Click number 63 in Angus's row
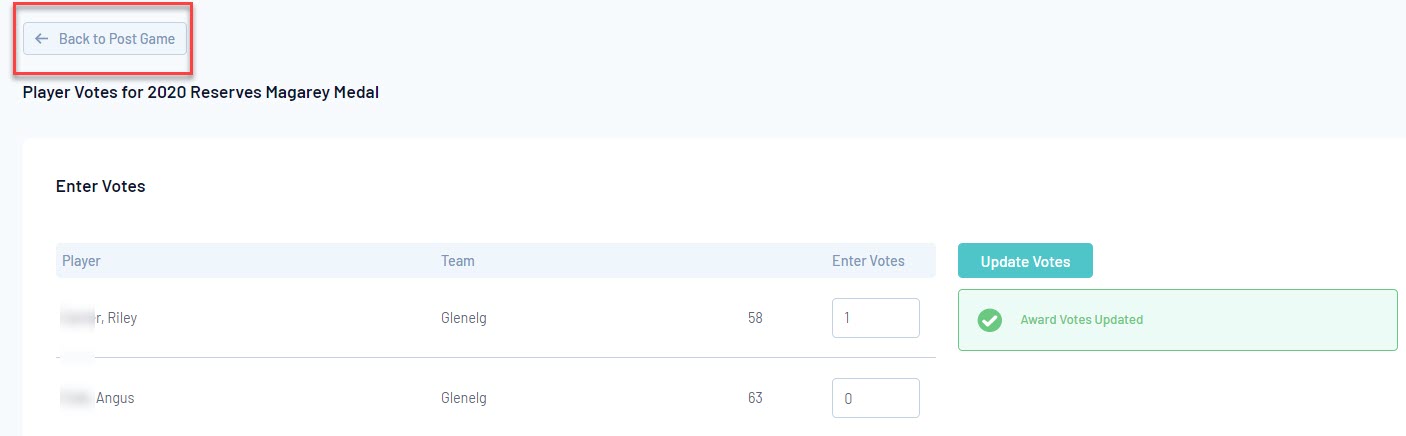 [x=755, y=398]
